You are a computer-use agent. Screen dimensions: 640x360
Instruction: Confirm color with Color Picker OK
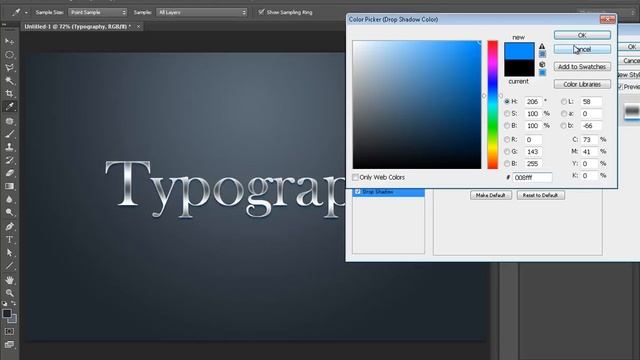pos(582,35)
